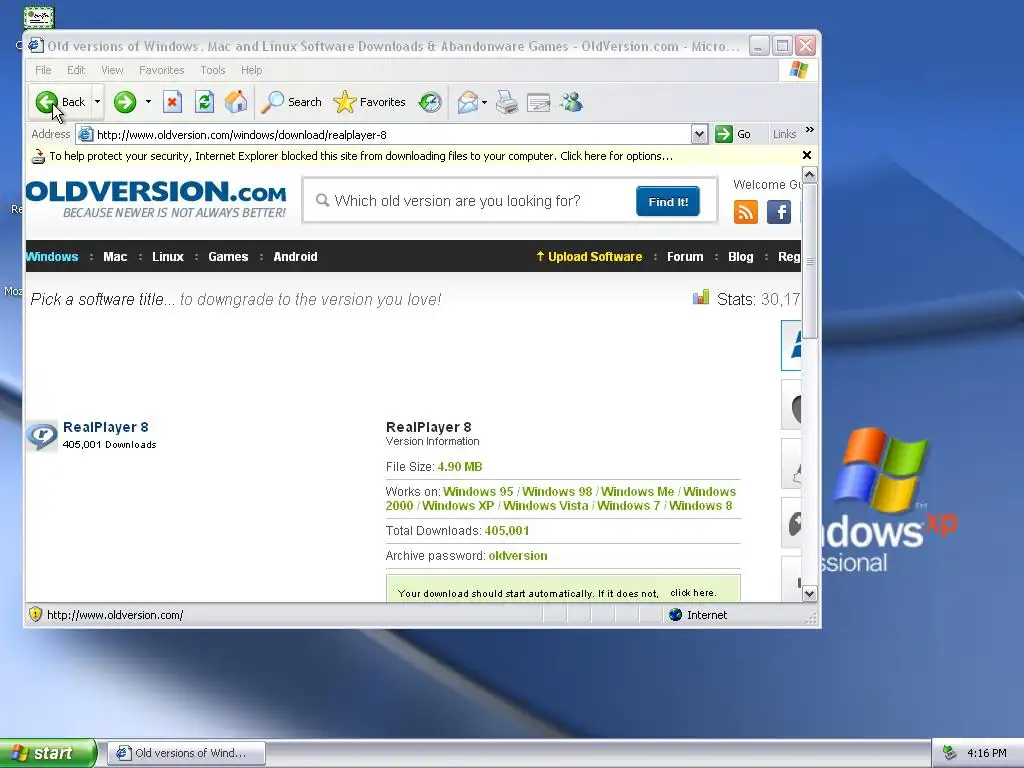Select the Windows navigation tab
The image size is (1024, 768).
[x=52, y=257]
